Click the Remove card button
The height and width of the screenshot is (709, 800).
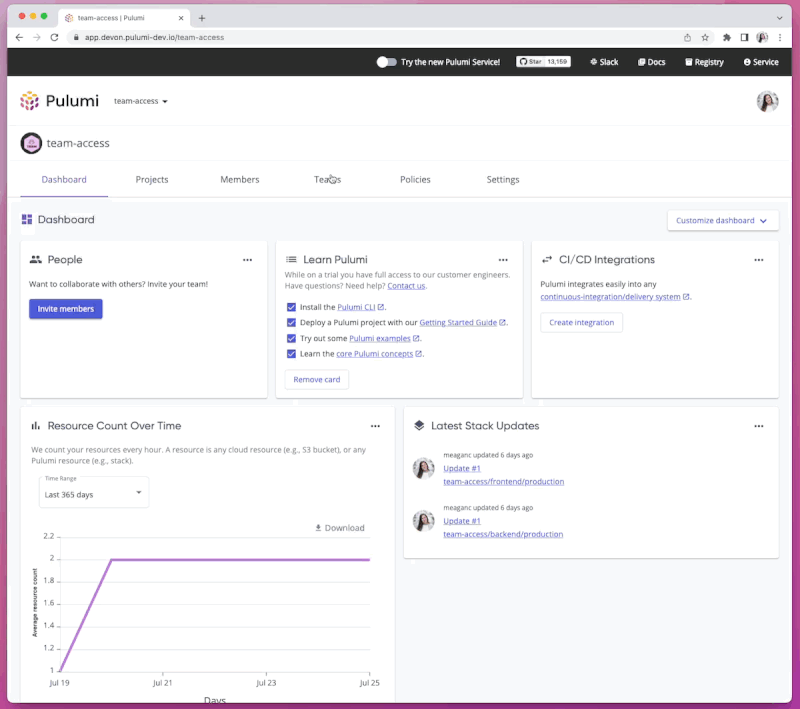(317, 379)
